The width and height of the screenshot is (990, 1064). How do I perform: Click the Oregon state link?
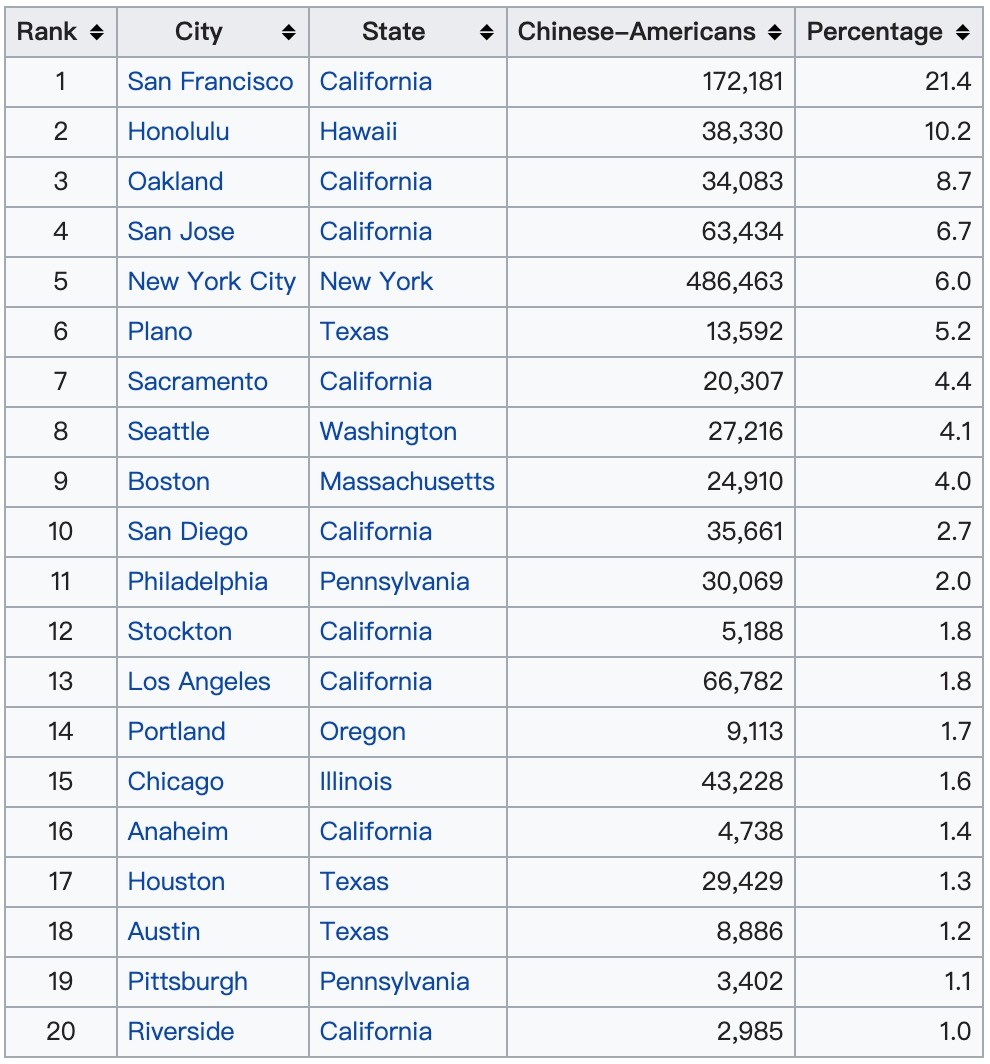(362, 732)
